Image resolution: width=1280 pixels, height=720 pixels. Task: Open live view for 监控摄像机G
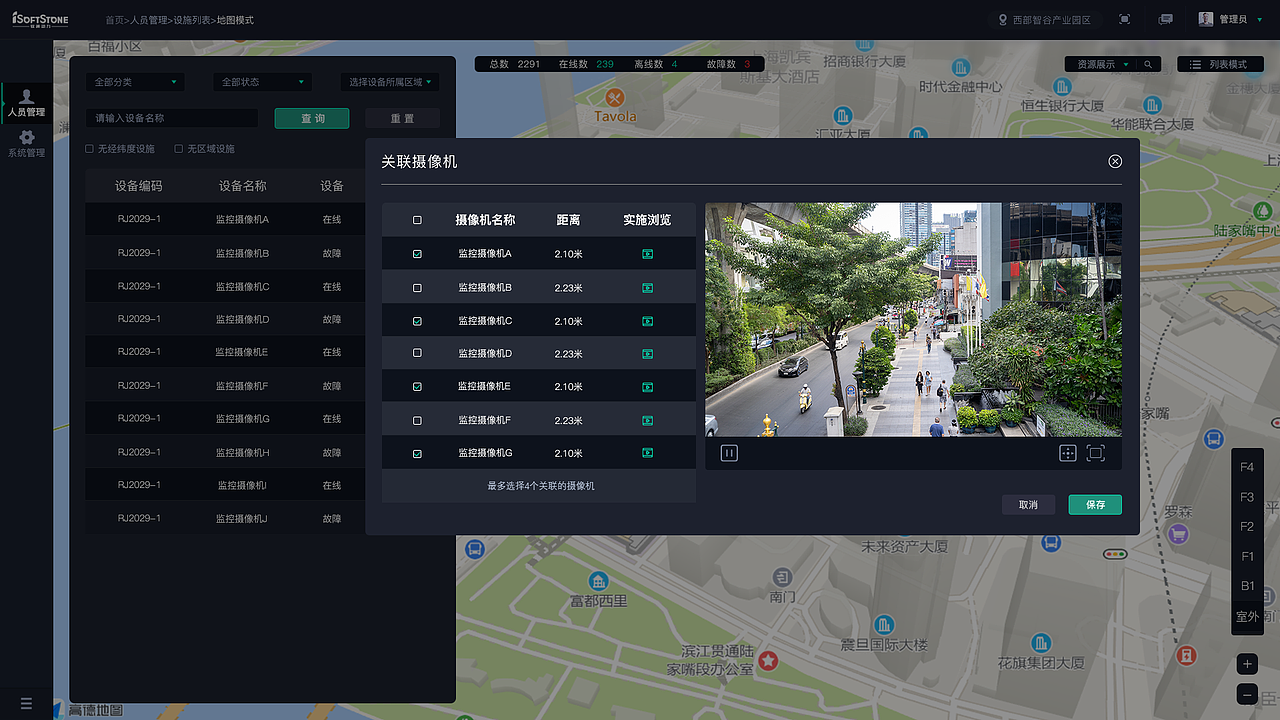[648, 454]
